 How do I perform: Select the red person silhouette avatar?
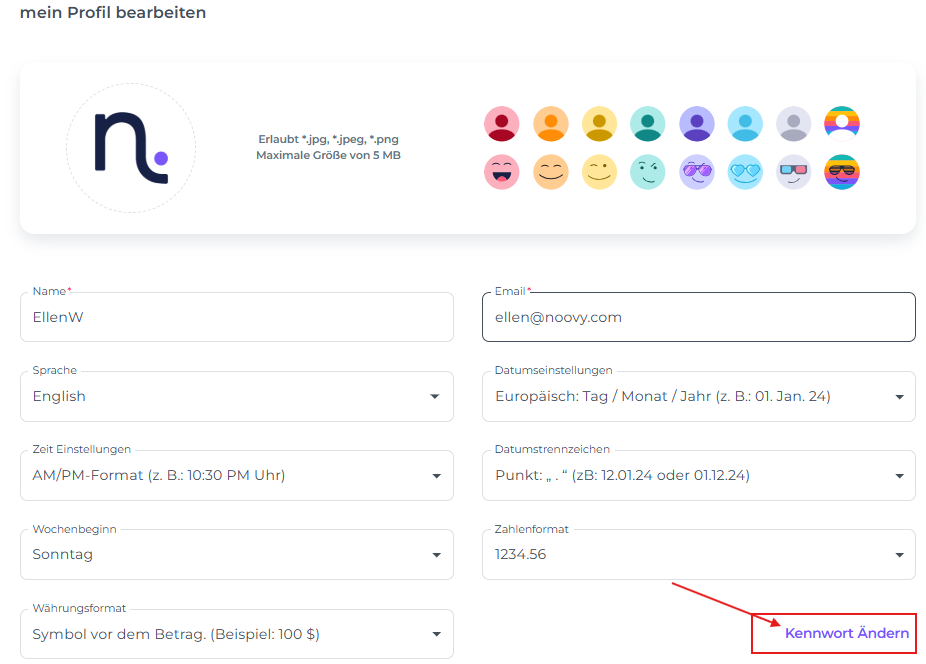[x=501, y=124]
